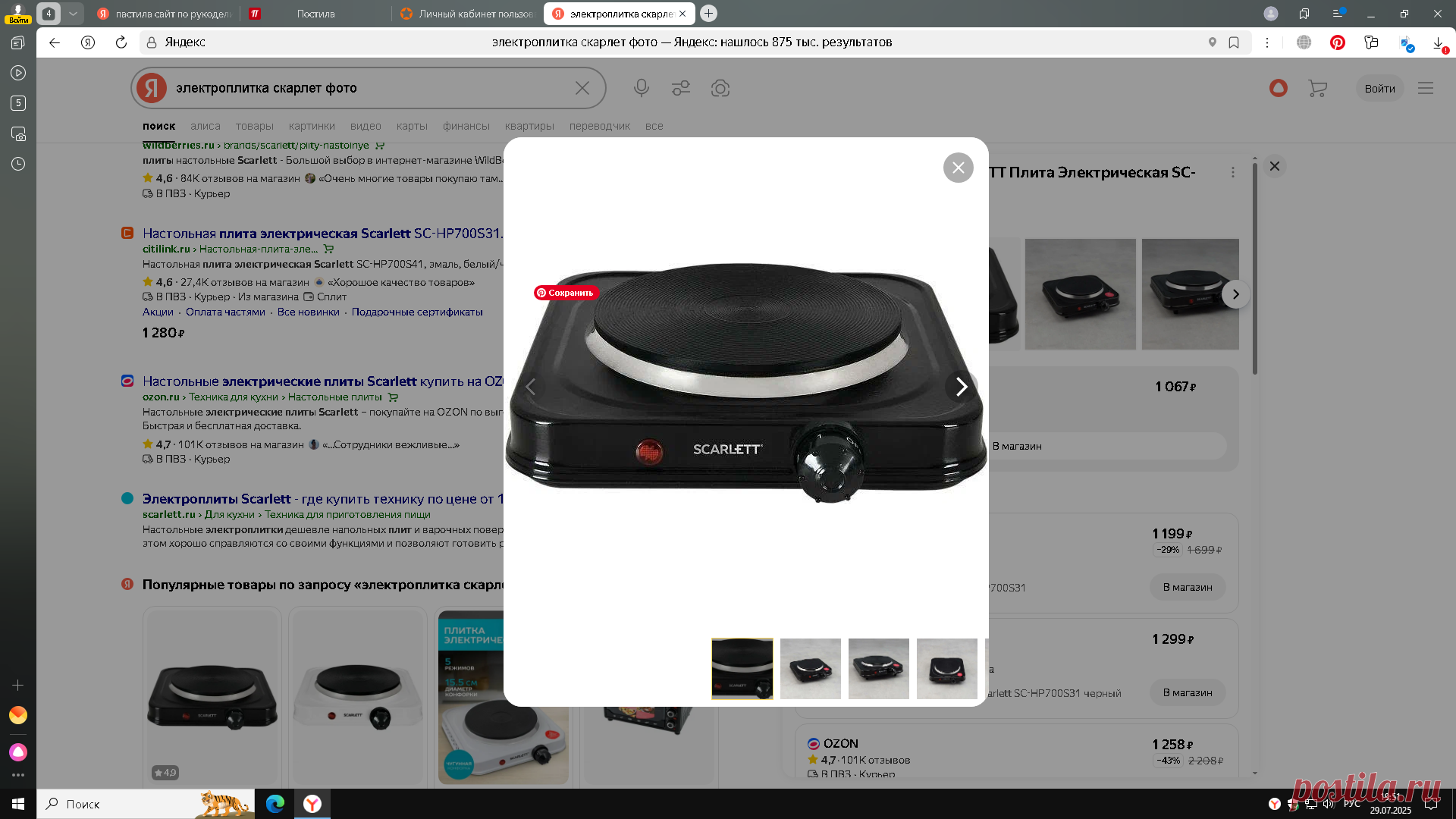Open the red Alice notification icon

click(x=1279, y=88)
